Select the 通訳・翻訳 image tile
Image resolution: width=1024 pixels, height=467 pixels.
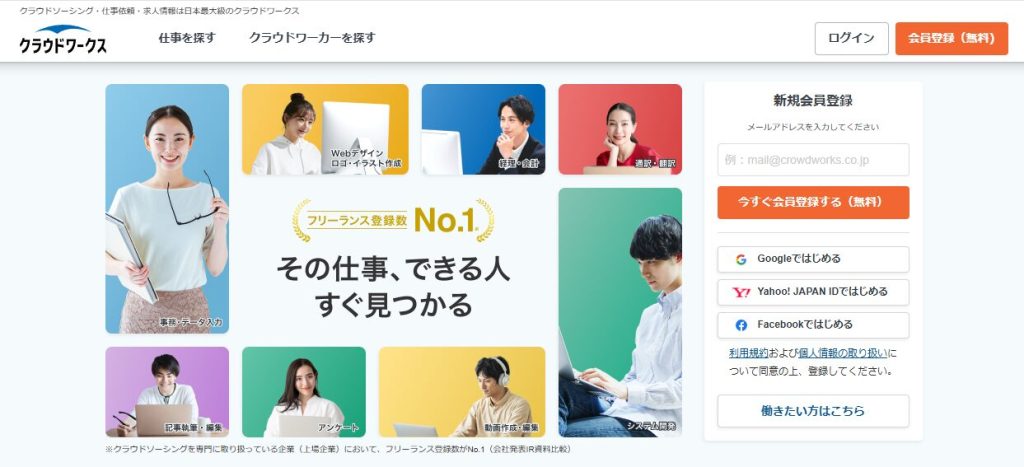620,129
